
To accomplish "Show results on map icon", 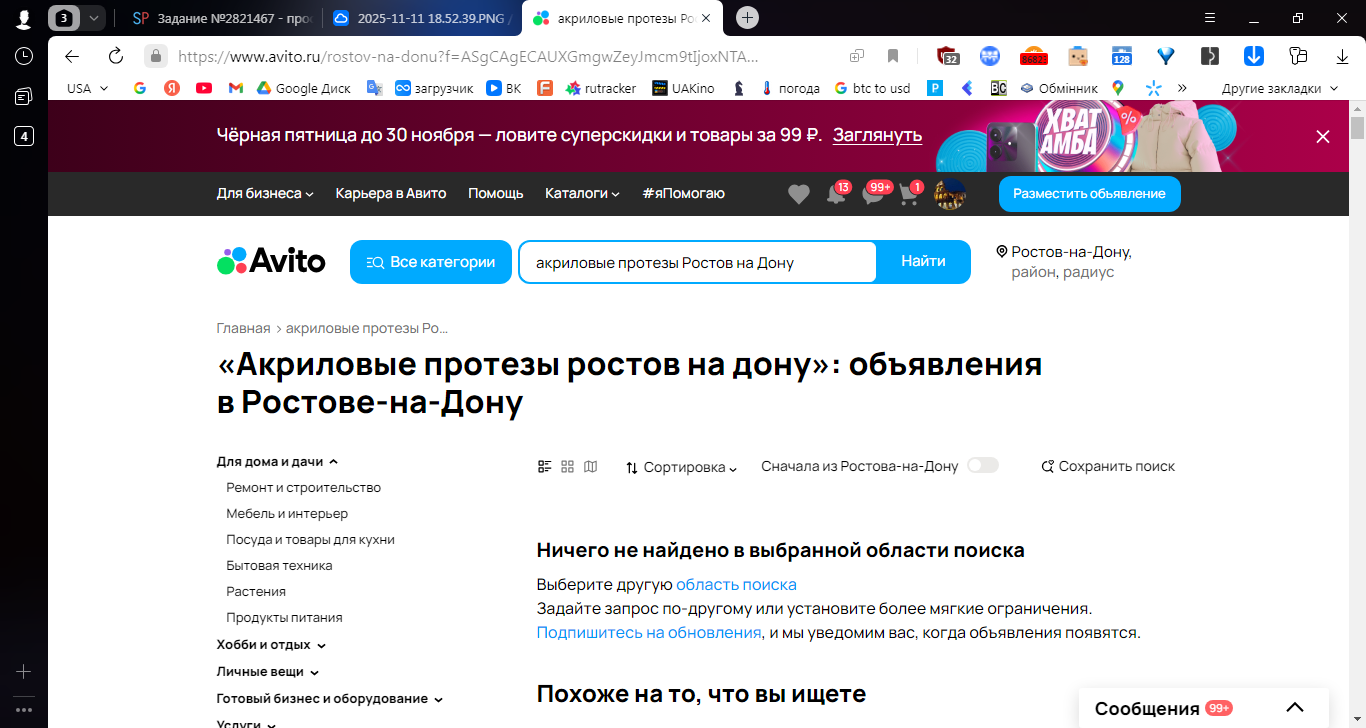I will point(591,466).
